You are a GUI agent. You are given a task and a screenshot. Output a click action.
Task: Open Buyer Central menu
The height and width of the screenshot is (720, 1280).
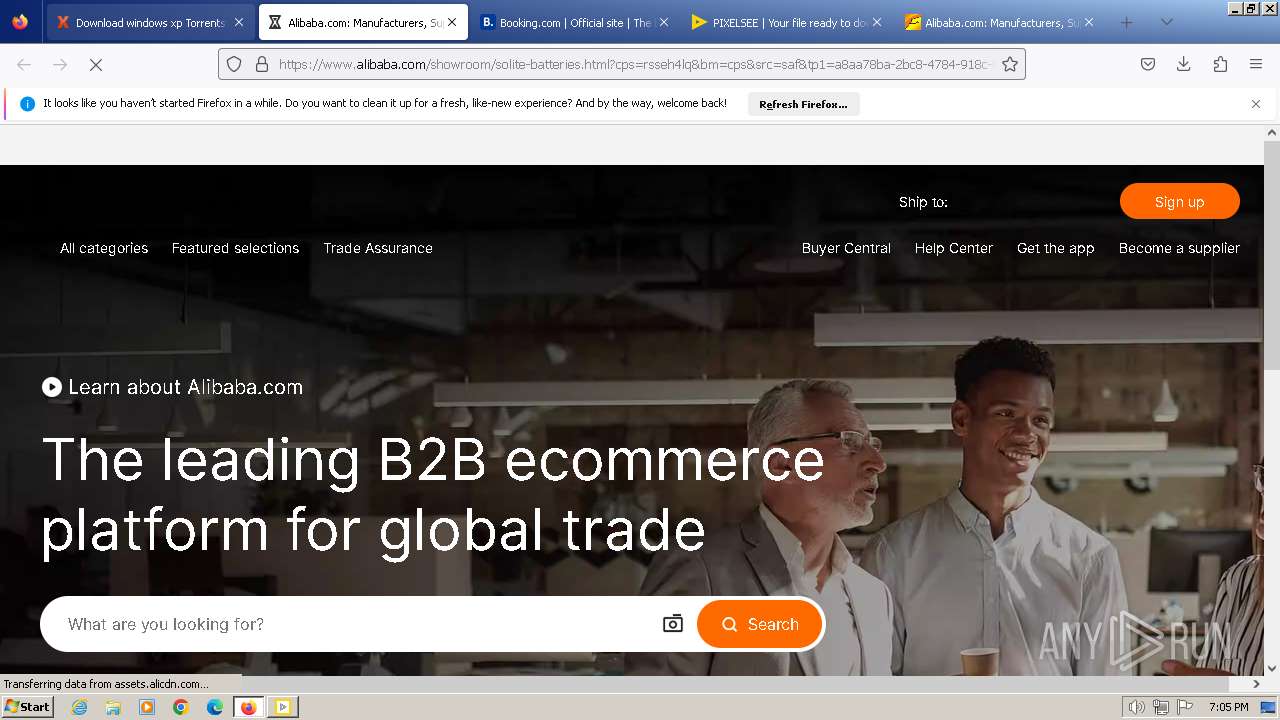(846, 248)
